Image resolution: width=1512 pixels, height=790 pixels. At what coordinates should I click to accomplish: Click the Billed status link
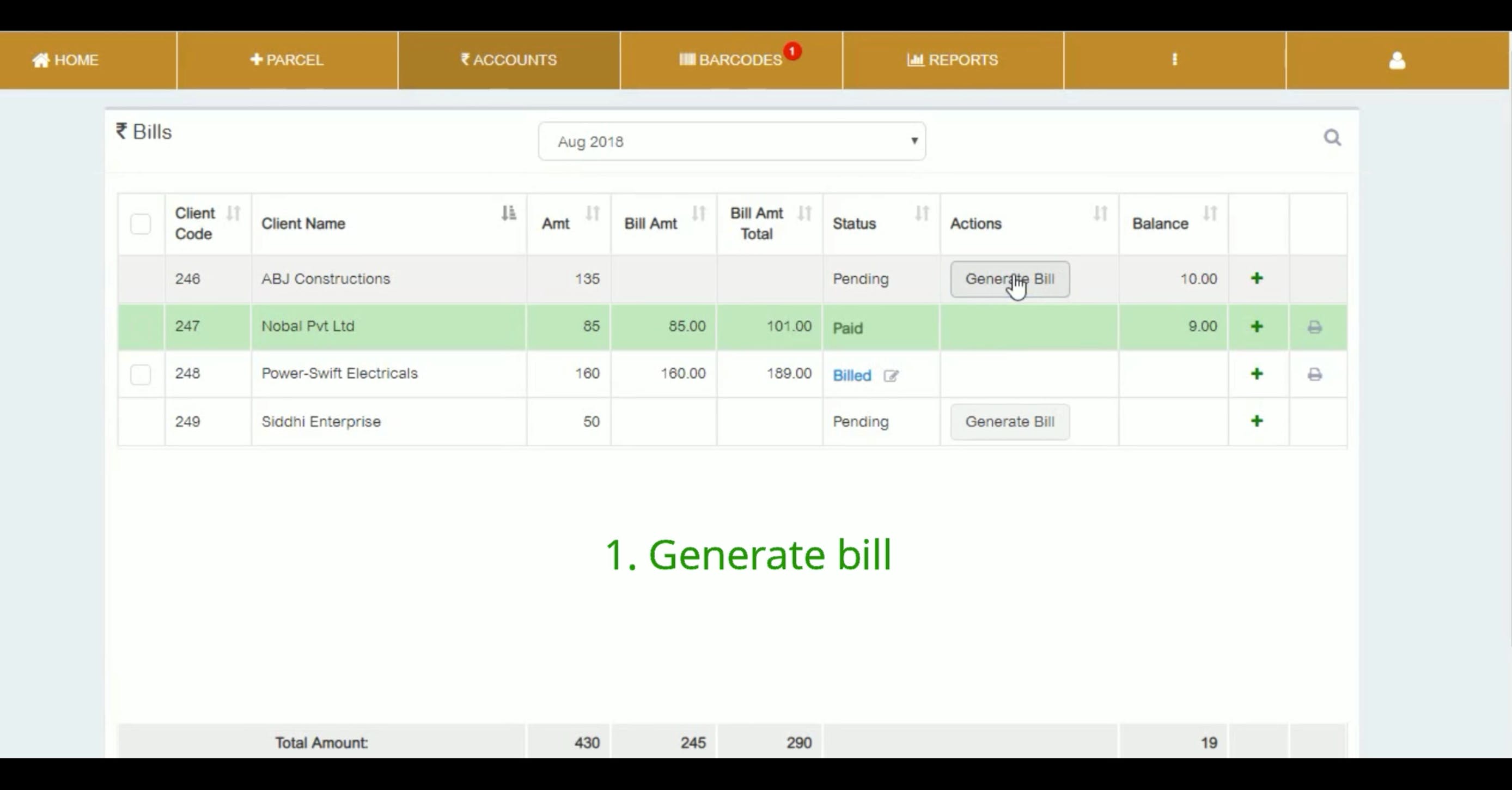coord(852,375)
